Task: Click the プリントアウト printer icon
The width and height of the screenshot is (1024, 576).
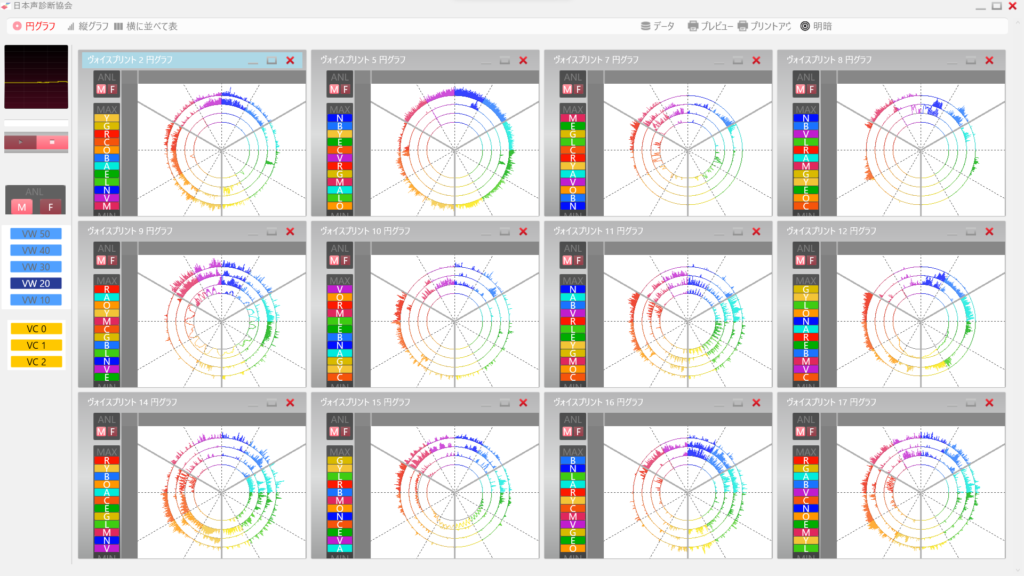Action: (743, 26)
